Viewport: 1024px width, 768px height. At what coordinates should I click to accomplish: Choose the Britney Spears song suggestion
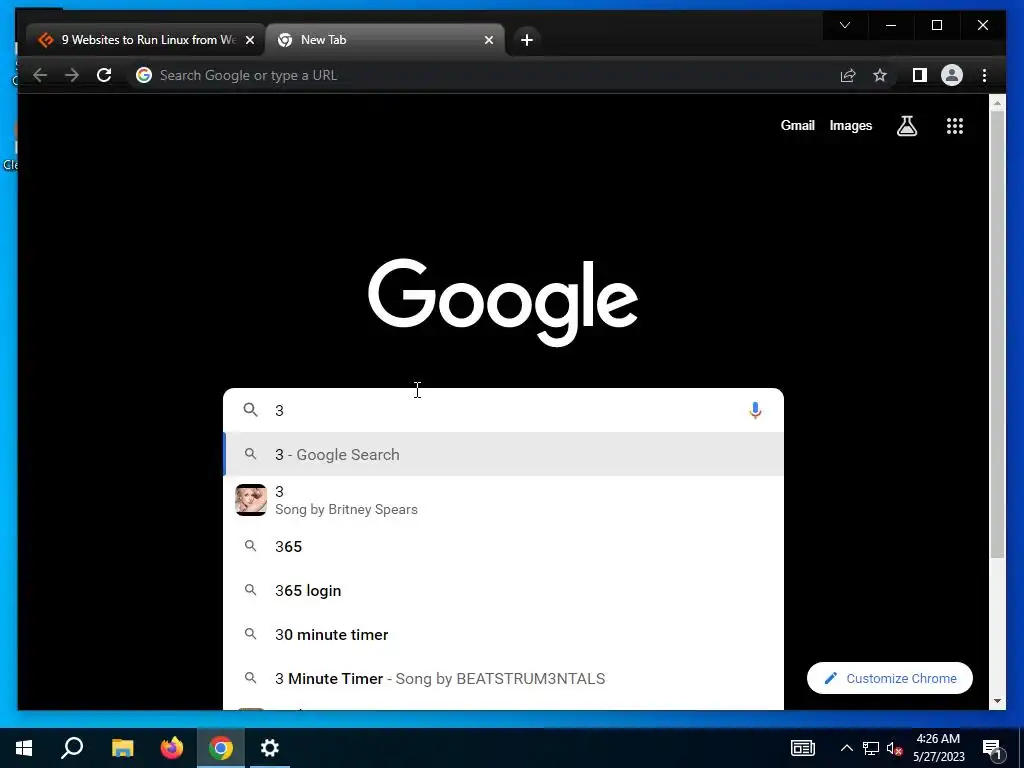click(503, 500)
